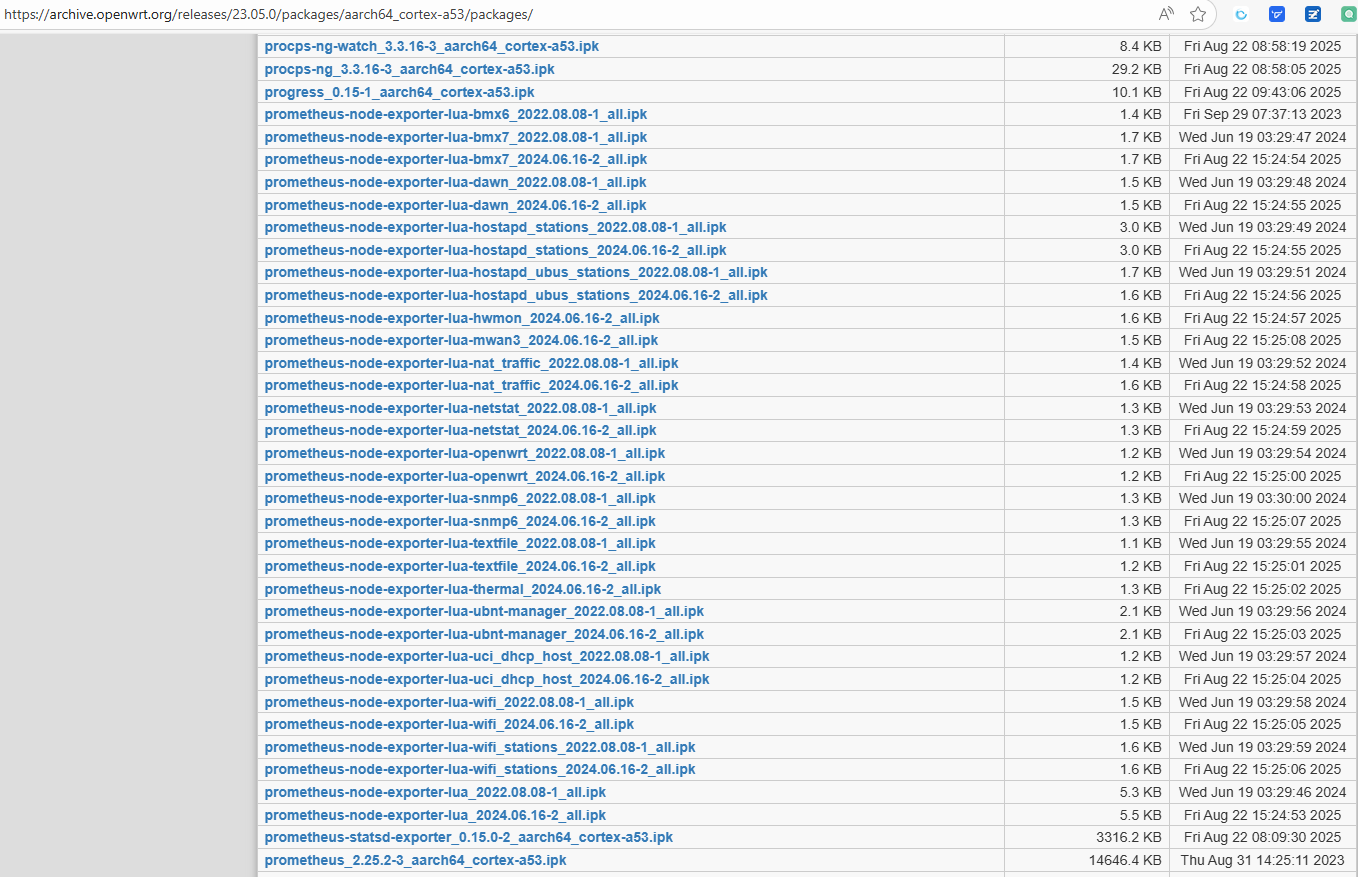Download lua-textfile_2024.06.16-2_all.ipk
This screenshot has width=1358, height=877.
(460, 566)
